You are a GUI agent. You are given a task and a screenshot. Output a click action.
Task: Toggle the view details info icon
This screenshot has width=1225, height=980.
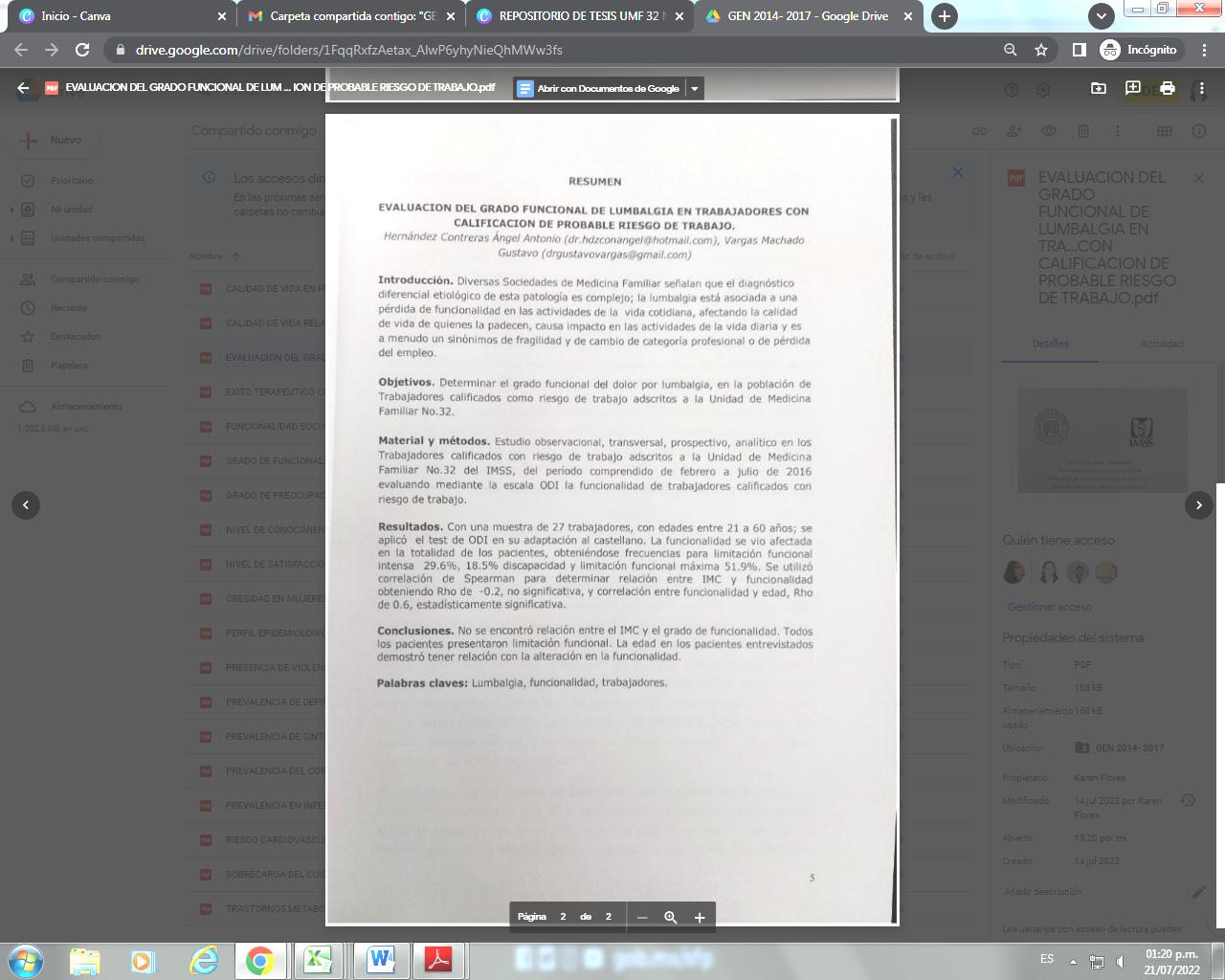tap(1199, 131)
